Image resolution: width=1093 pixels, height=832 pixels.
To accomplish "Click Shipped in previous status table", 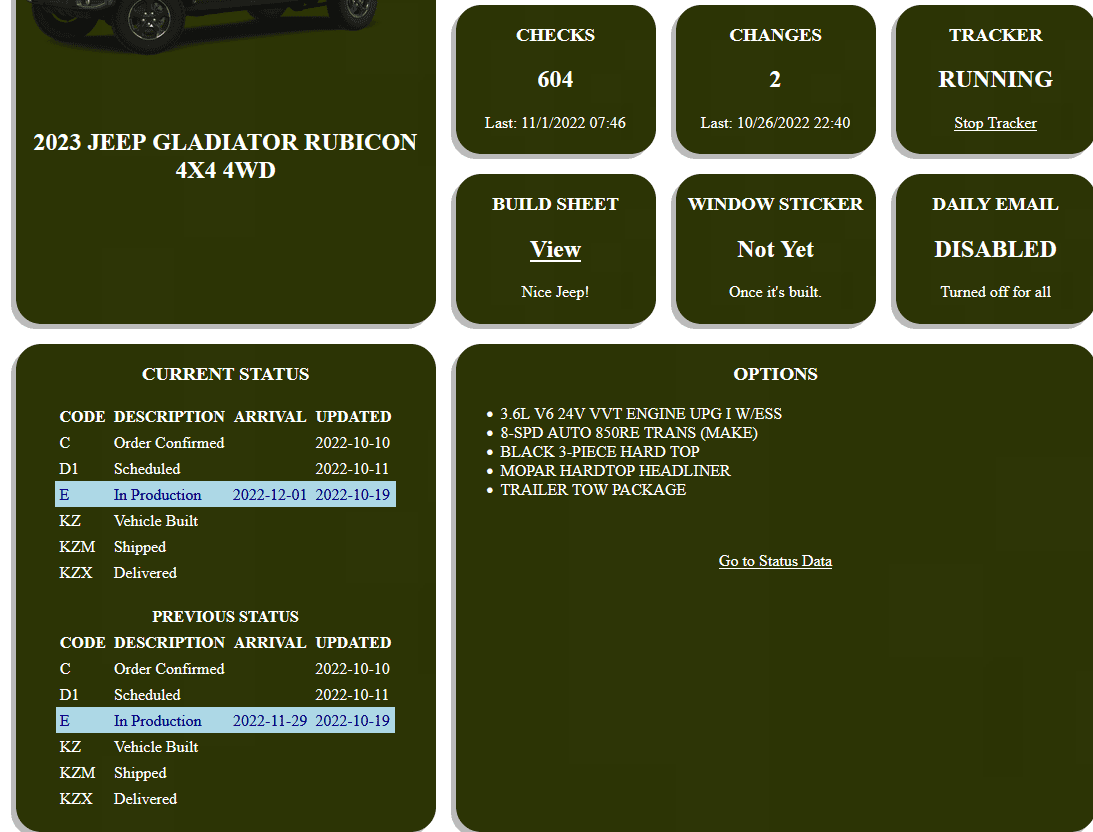I will (x=139, y=773).
